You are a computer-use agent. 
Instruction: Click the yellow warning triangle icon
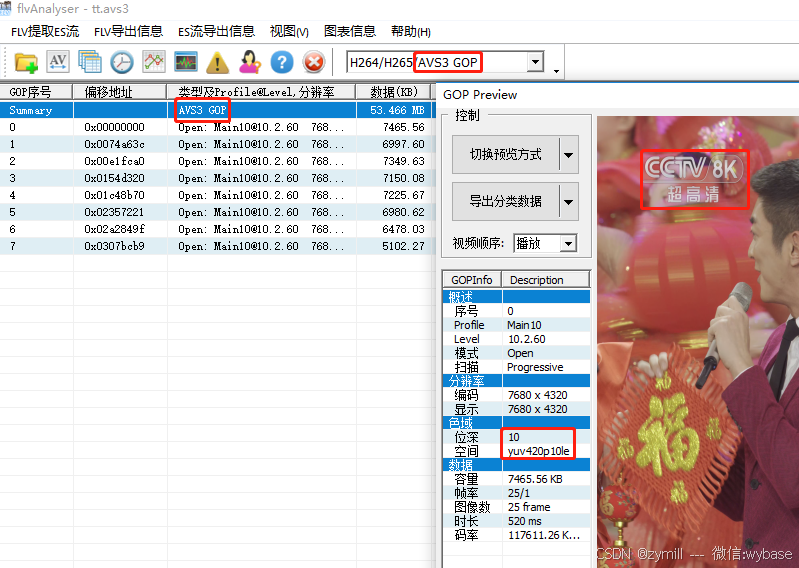(218, 63)
